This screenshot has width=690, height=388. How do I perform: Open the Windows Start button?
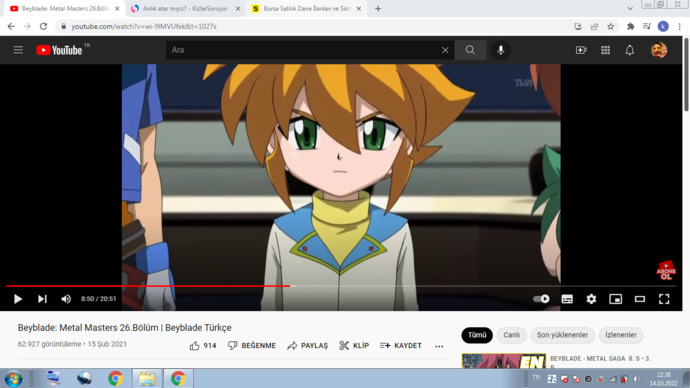(x=14, y=378)
